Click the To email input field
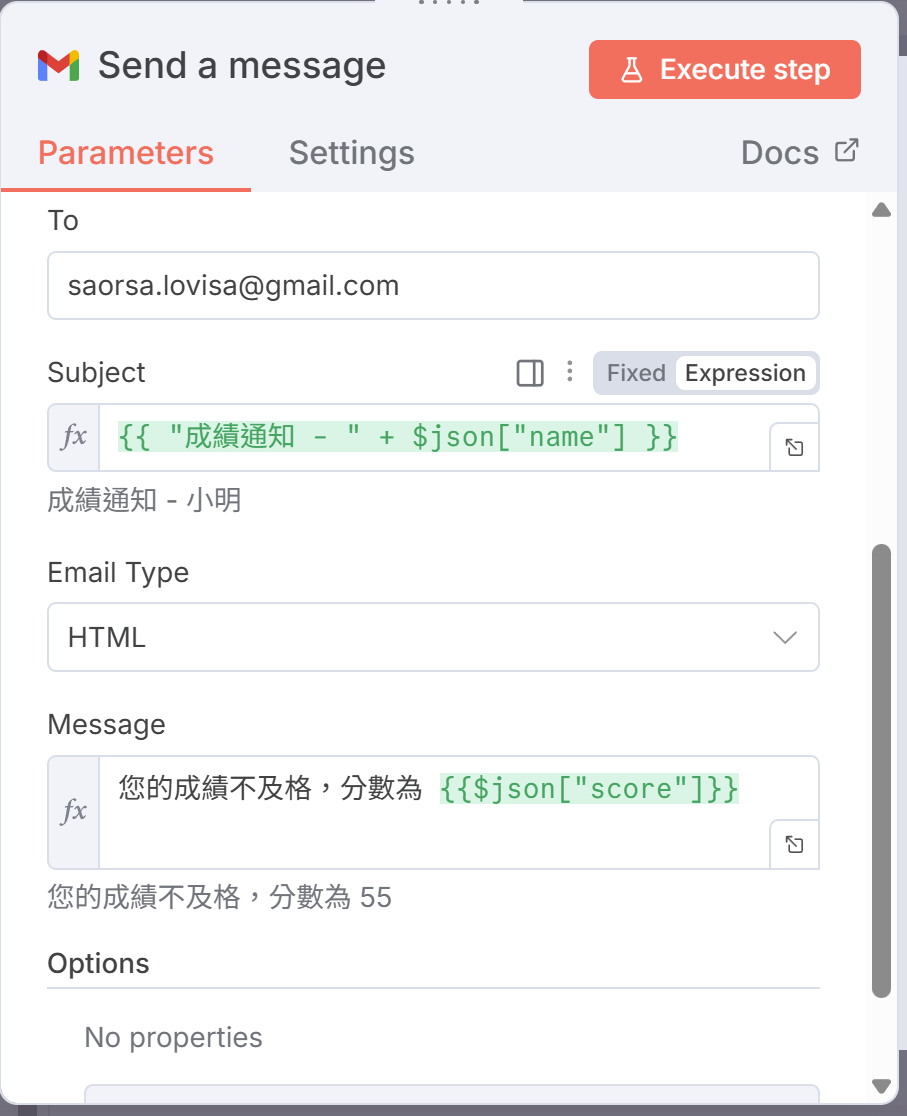Screen dimensions: 907x1116 click(x=433, y=286)
